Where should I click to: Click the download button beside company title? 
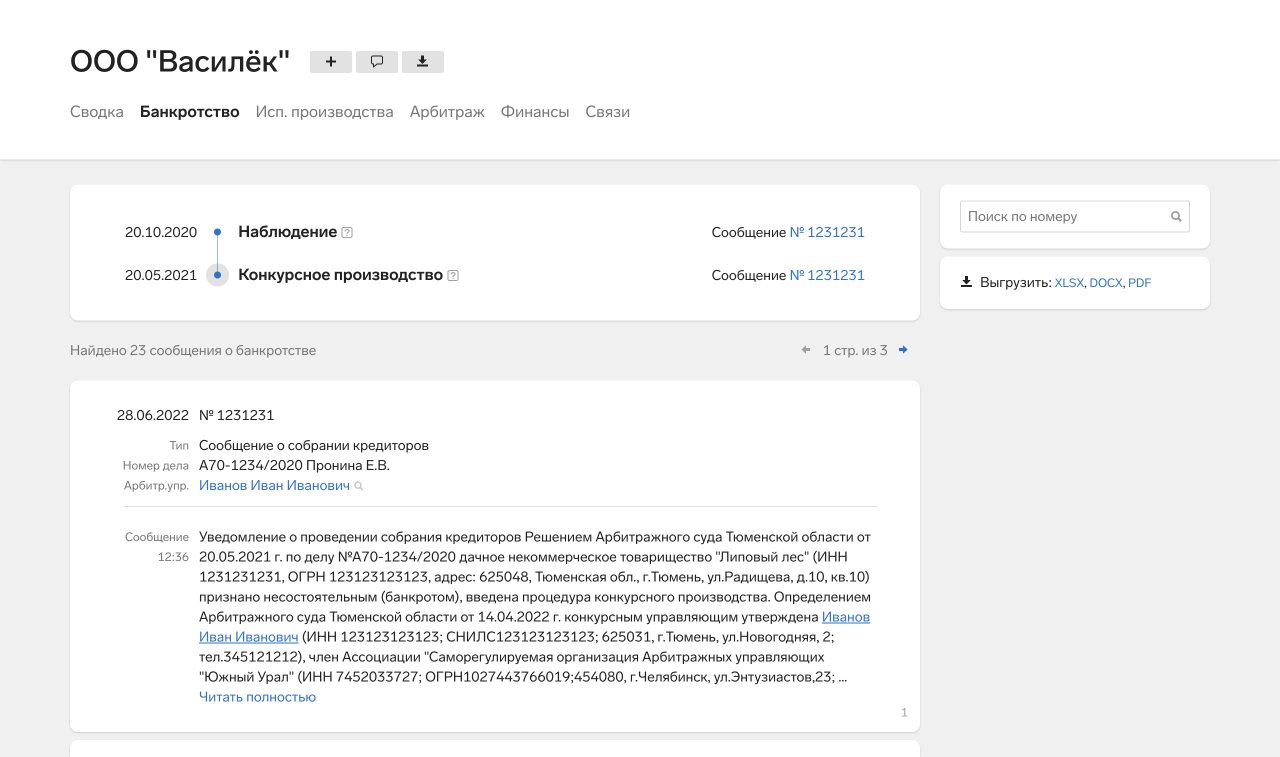click(423, 62)
